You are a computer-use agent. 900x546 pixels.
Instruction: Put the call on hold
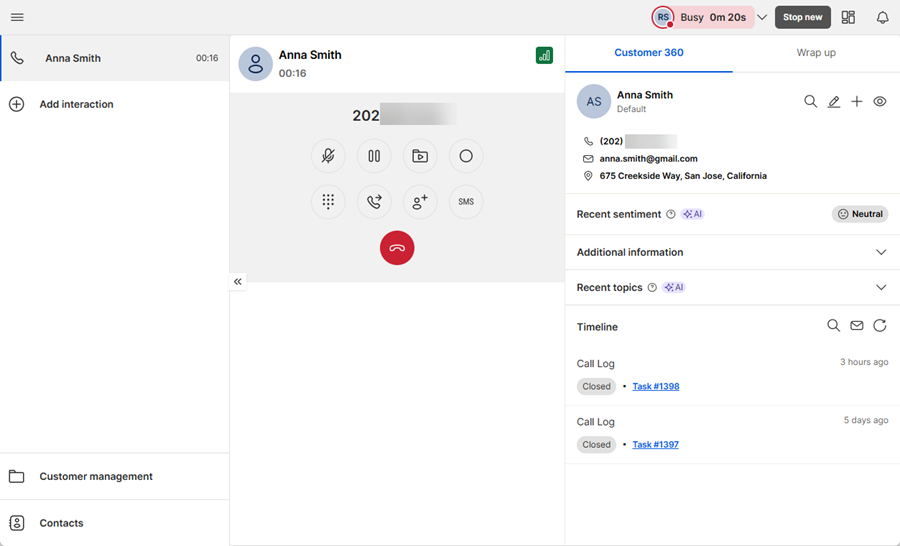point(374,156)
